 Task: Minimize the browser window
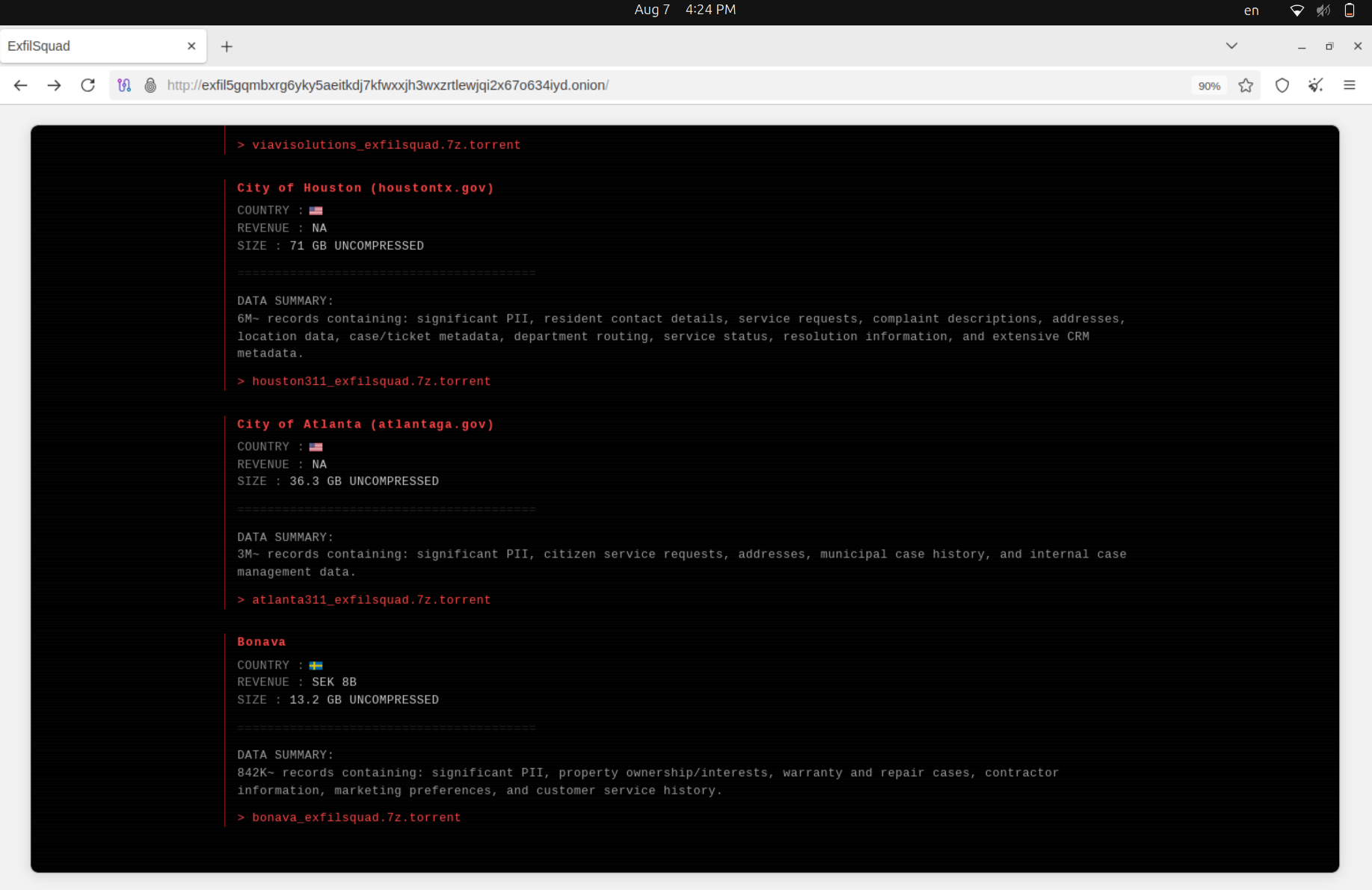point(1302,46)
